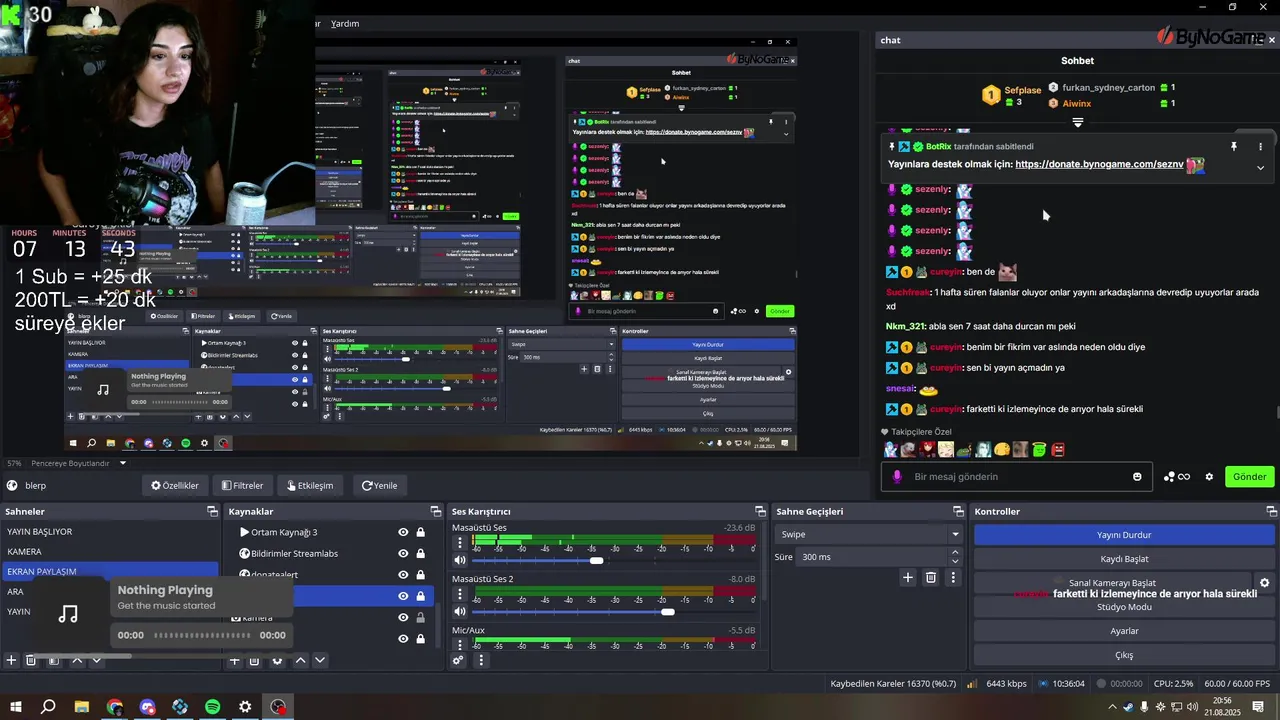The width and height of the screenshot is (1280, 720).
Task: Move selected source up in Kaynaklar
Action: point(300,660)
